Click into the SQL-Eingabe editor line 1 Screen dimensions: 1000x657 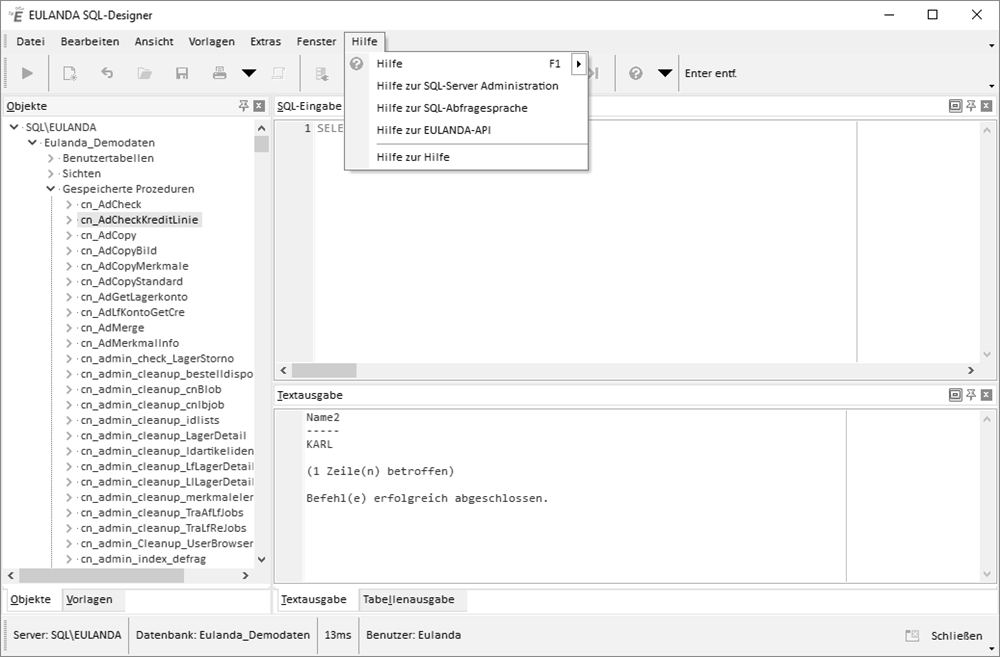585,128
